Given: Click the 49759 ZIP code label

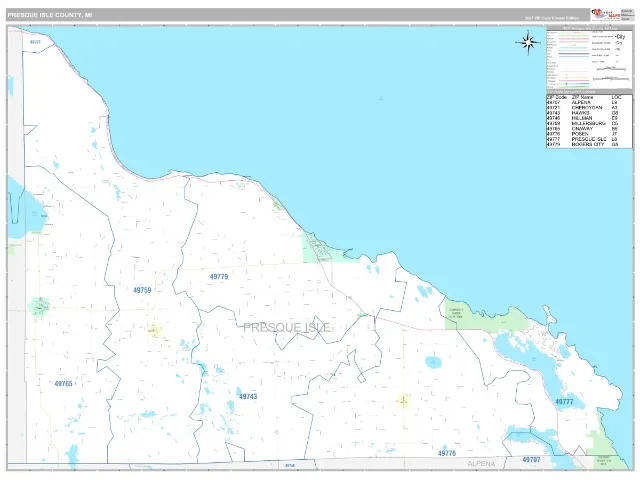Looking at the screenshot, I should tap(142, 290).
